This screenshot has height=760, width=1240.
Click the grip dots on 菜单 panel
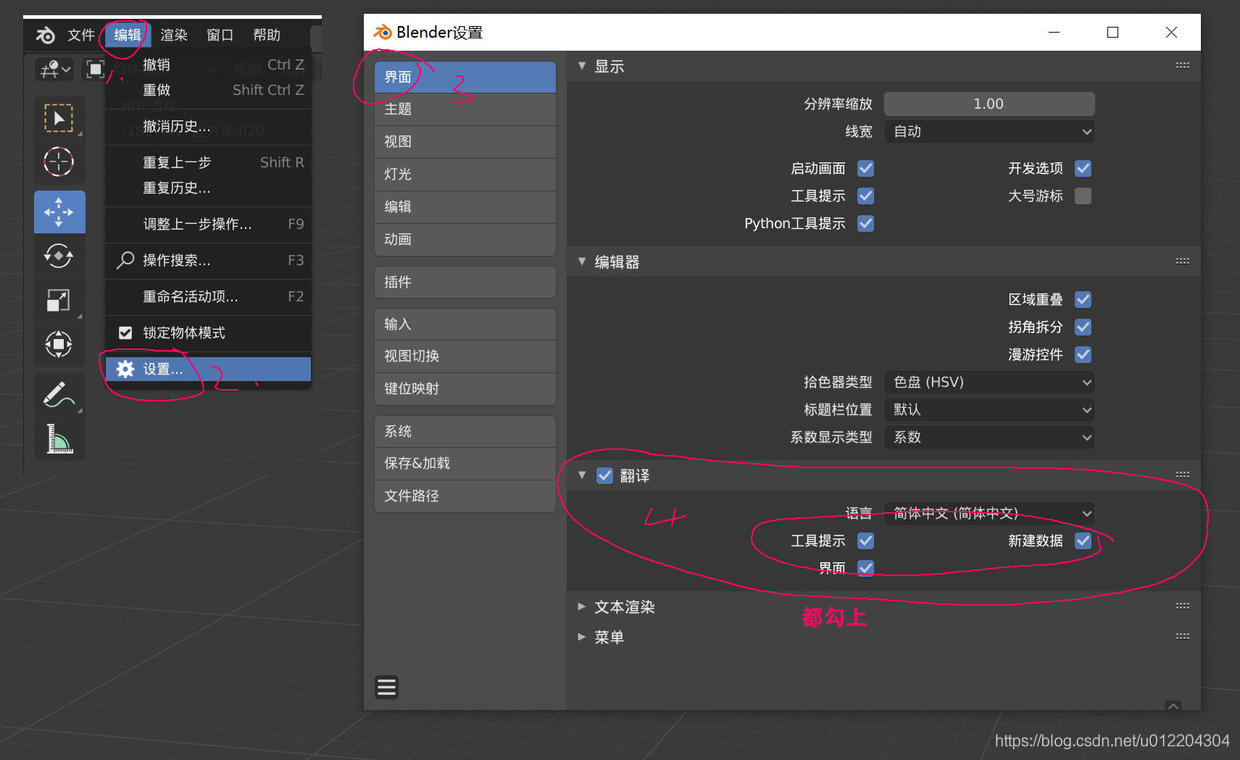[1183, 637]
